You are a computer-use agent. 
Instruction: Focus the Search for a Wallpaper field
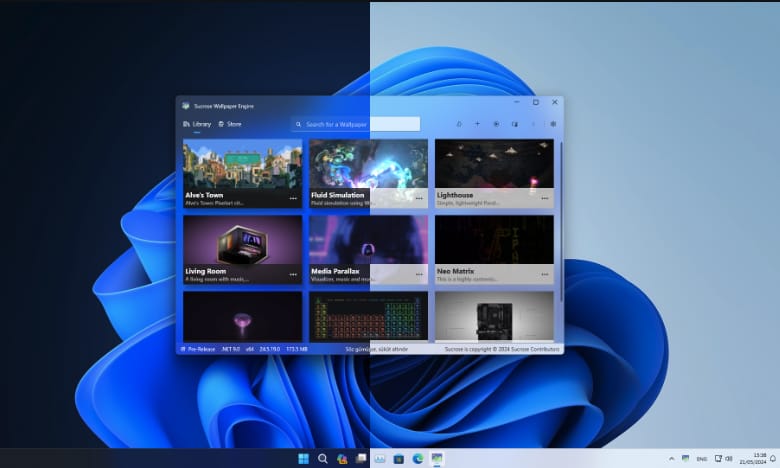355,124
